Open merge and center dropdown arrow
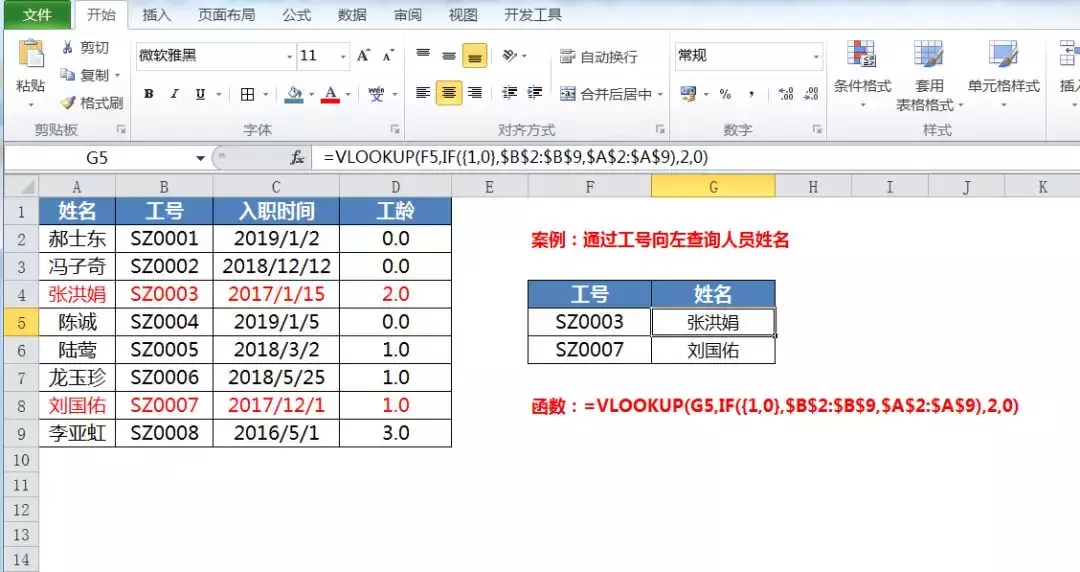Image resolution: width=1080 pixels, height=572 pixels. tap(661, 94)
